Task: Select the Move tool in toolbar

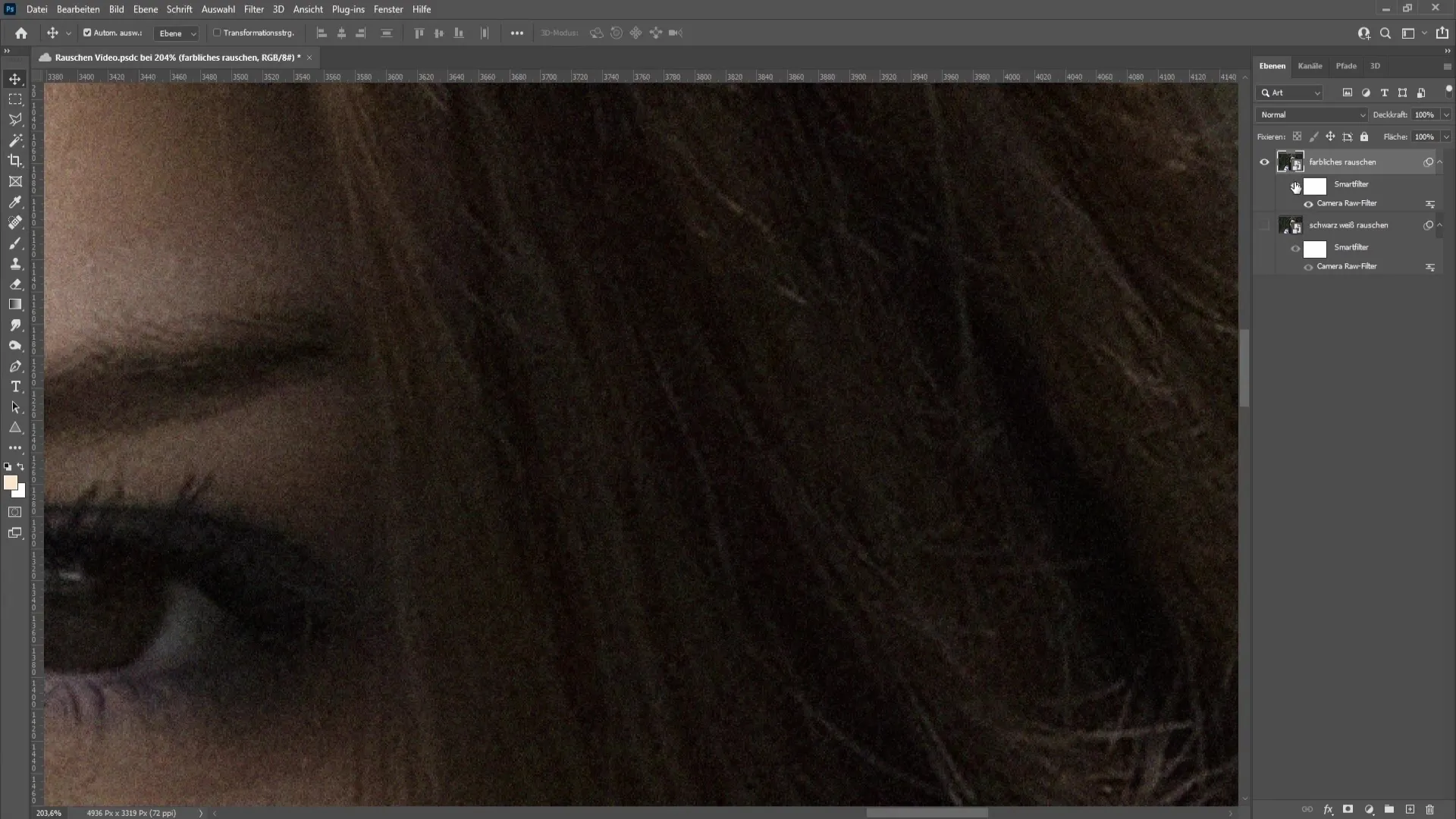Action: coord(15,78)
